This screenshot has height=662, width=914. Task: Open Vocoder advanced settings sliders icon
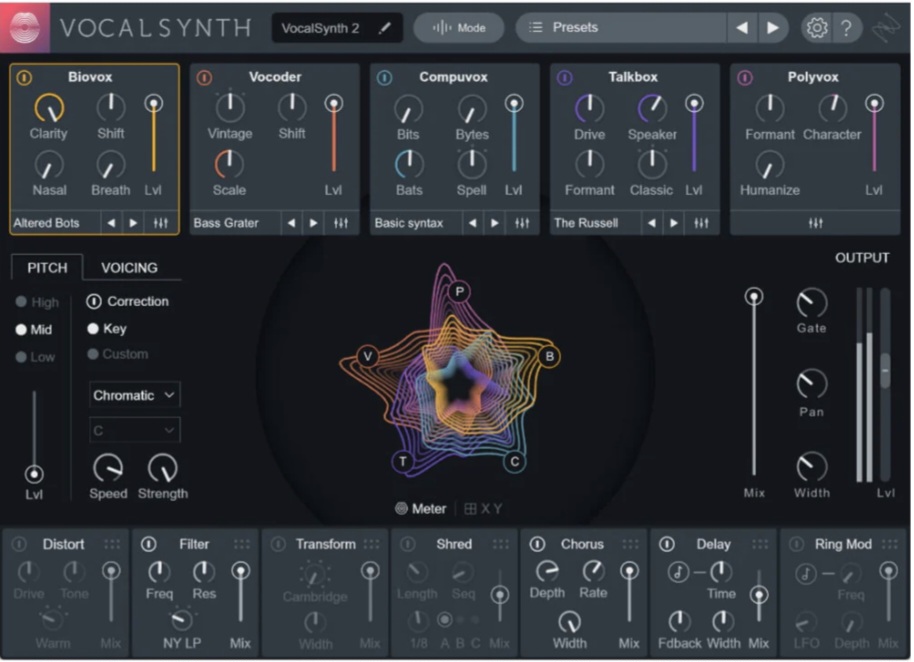[341, 223]
